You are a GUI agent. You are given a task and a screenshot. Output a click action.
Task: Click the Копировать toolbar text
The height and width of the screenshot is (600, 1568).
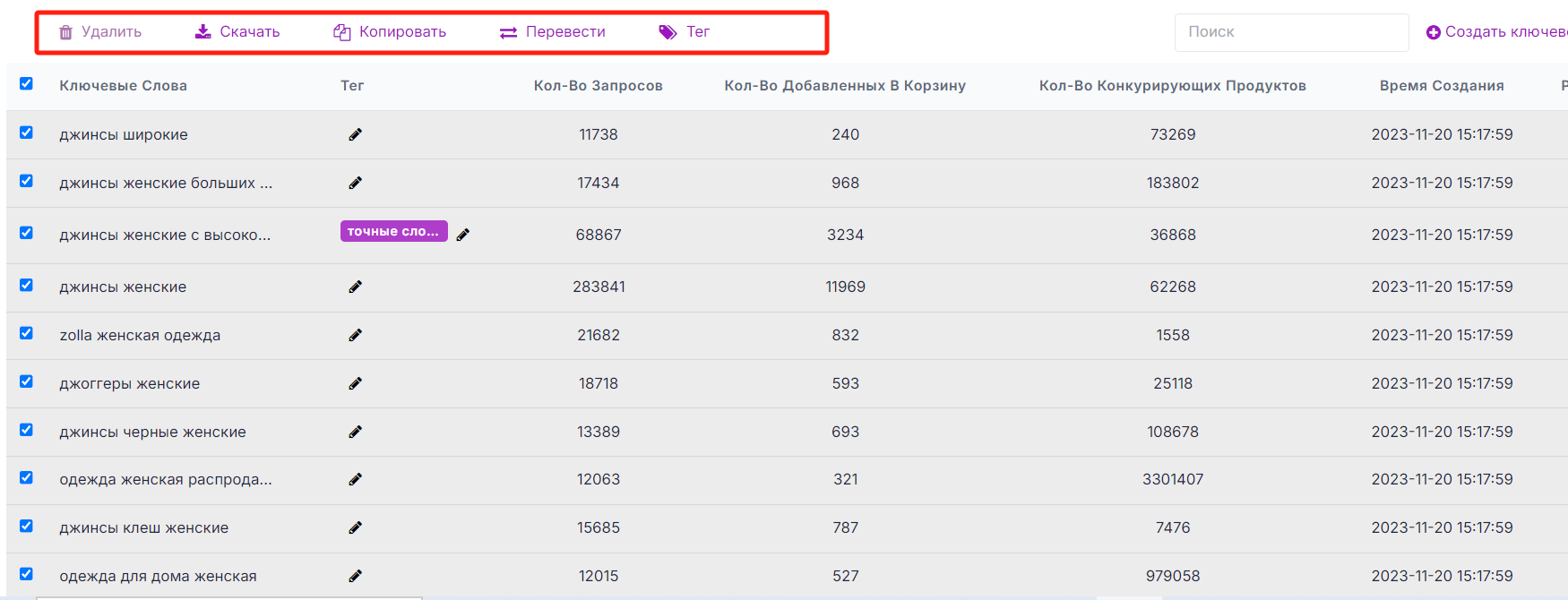pos(402,32)
